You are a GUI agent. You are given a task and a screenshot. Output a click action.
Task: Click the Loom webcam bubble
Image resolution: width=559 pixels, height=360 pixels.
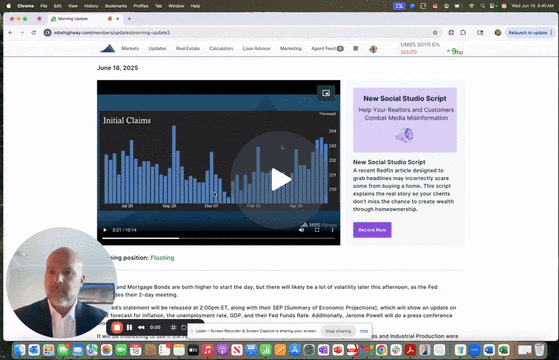(x=61, y=283)
